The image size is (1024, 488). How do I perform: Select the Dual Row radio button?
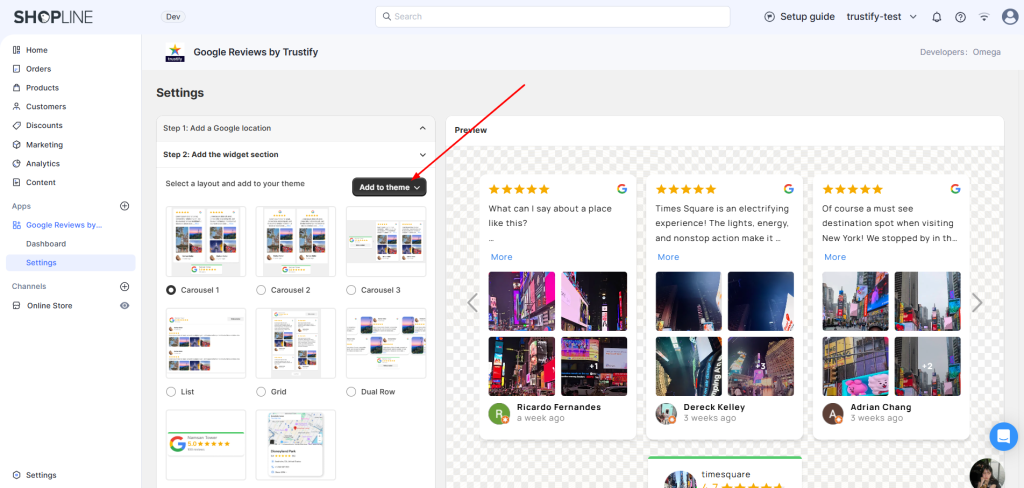(351, 392)
